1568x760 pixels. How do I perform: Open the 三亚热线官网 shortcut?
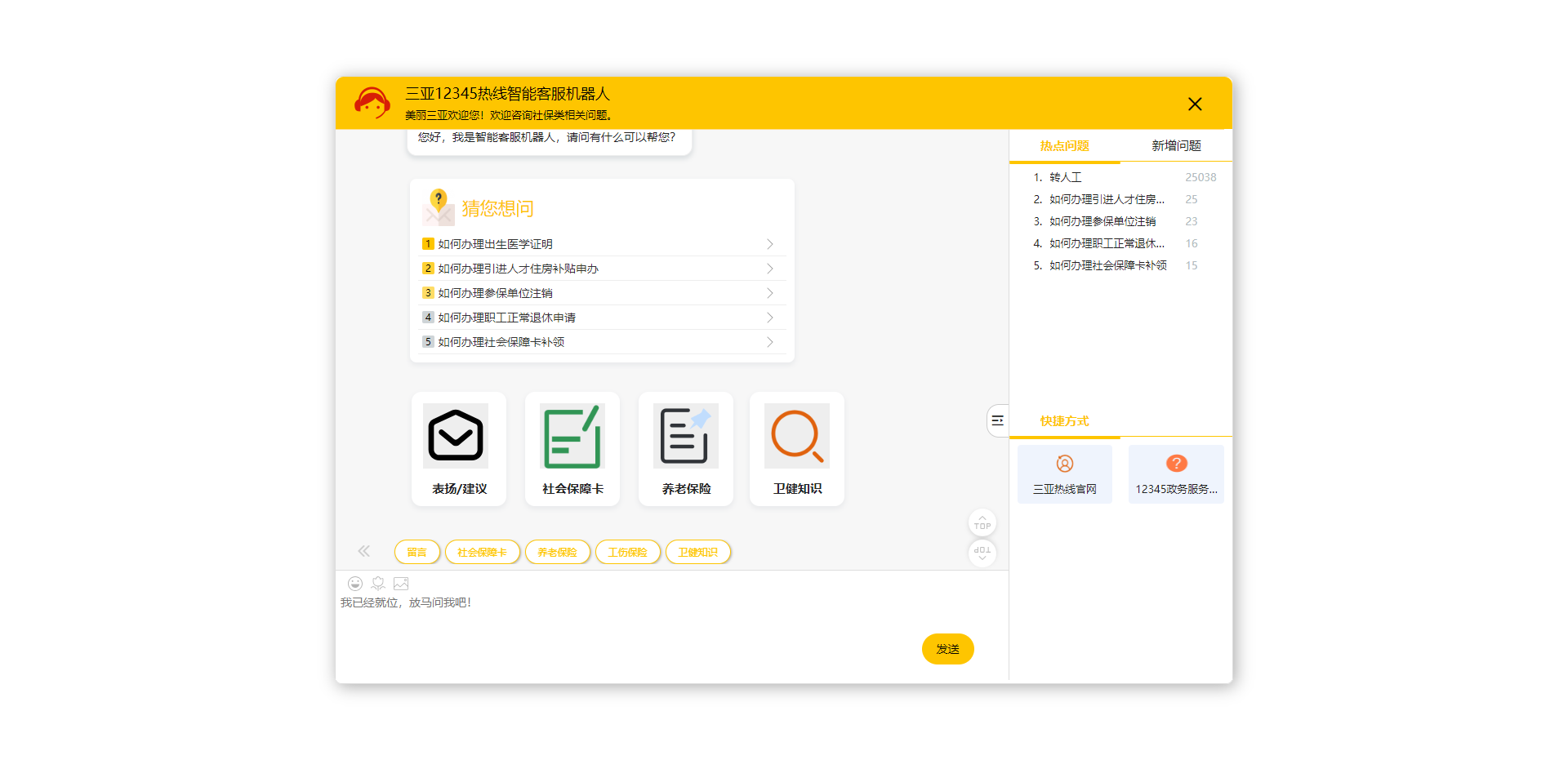(x=1065, y=474)
